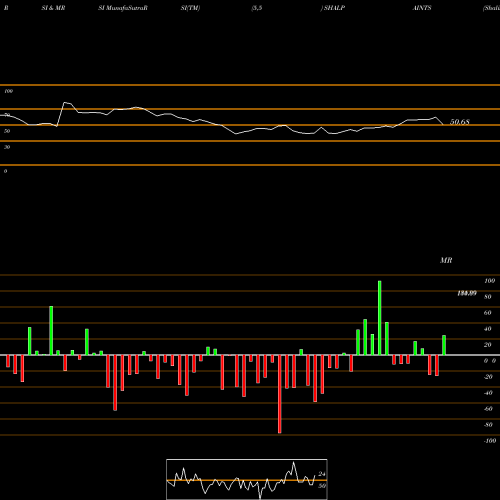This screenshot has width=500, height=500.
Task: Click the "SI(TM)" header text
Action: pyautogui.click(x=190, y=8)
